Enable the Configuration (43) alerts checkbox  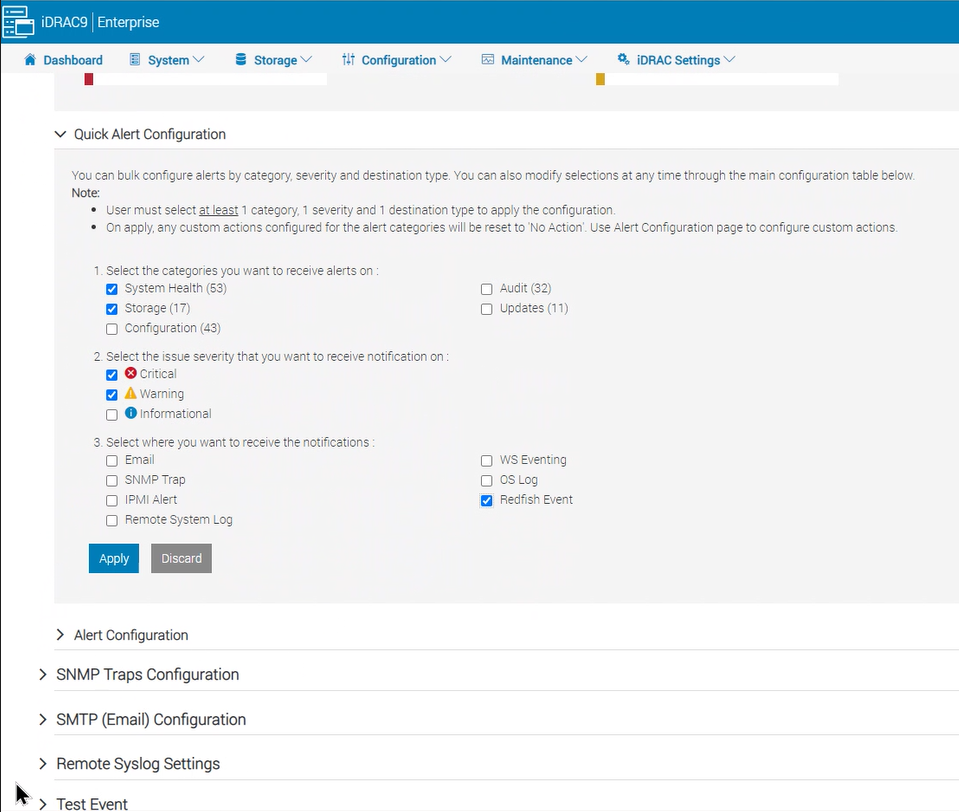click(x=111, y=328)
